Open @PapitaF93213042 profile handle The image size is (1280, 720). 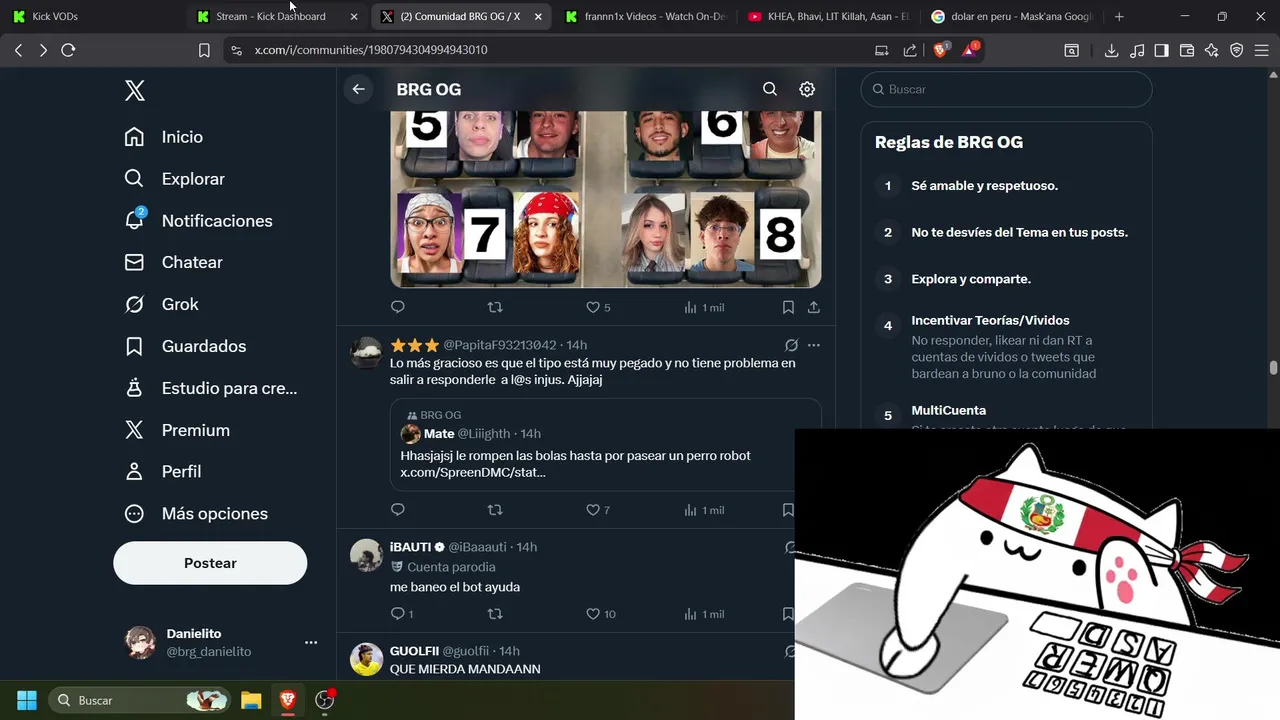500,345
